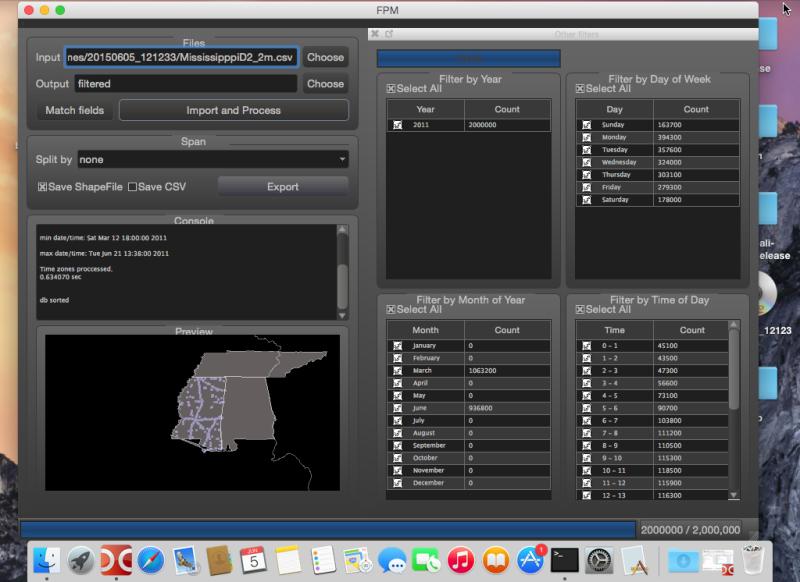Click the 2000000 / 2,000,000 progress counter
This screenshot has height=582, width=800.
pos(690,530)
